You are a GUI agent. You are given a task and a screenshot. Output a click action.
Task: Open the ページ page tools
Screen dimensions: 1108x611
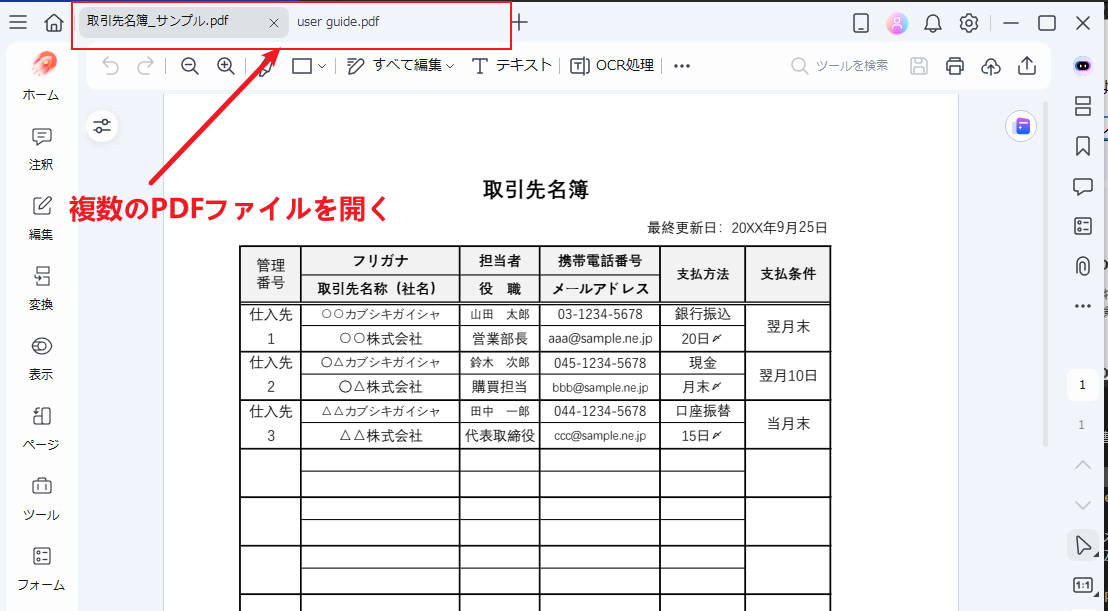[41, 430]
